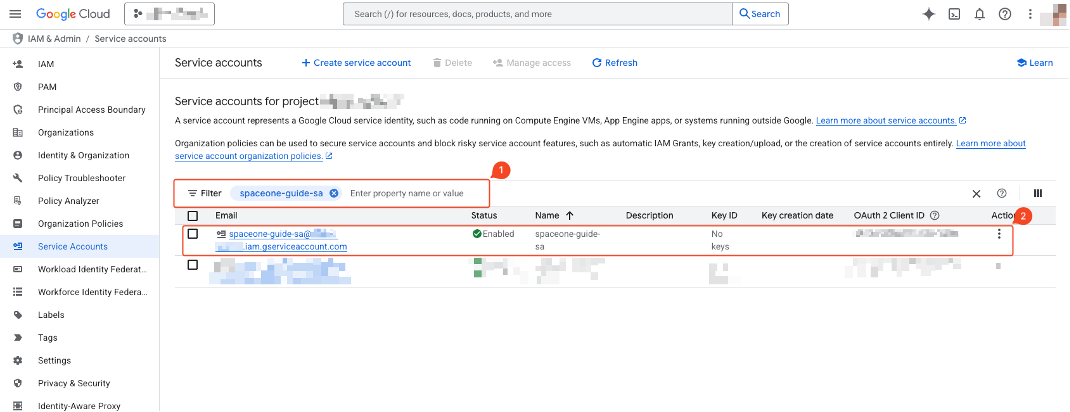Click the Policy Analyzer icon
The image size is (1070, 412).
tap(18, 201)
